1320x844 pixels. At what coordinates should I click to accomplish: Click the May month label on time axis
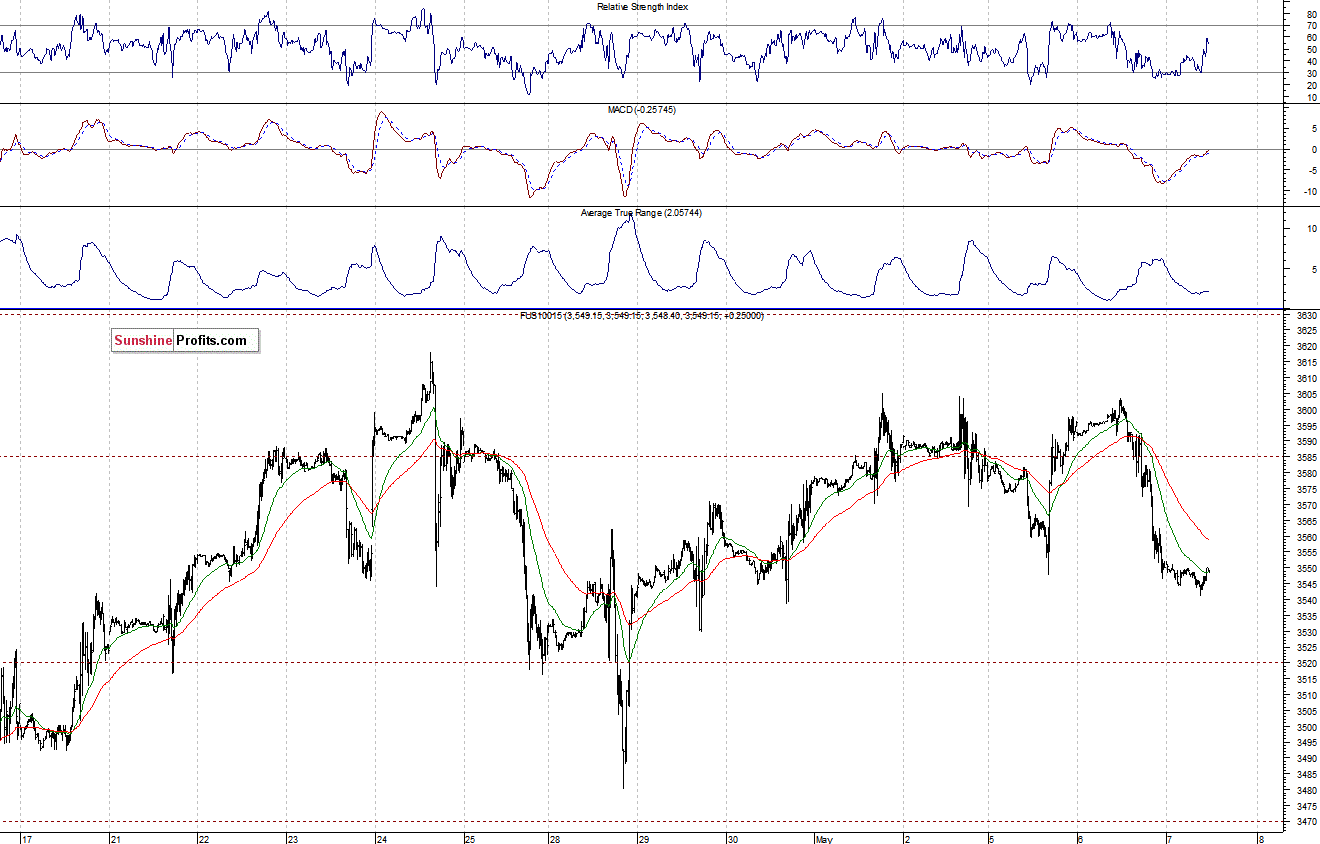[822, 839]
